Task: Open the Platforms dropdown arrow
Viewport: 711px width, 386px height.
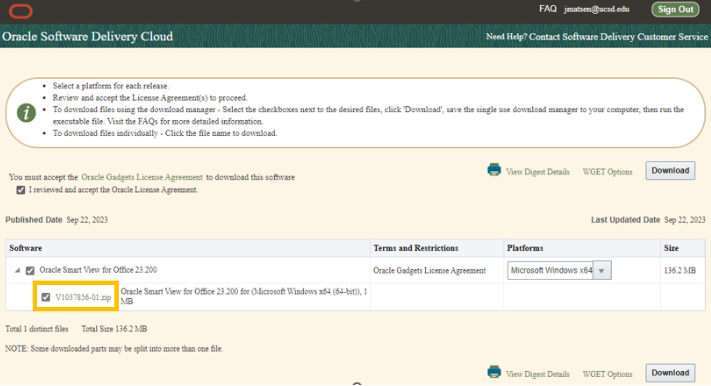Action: click(x=602, y=271)
